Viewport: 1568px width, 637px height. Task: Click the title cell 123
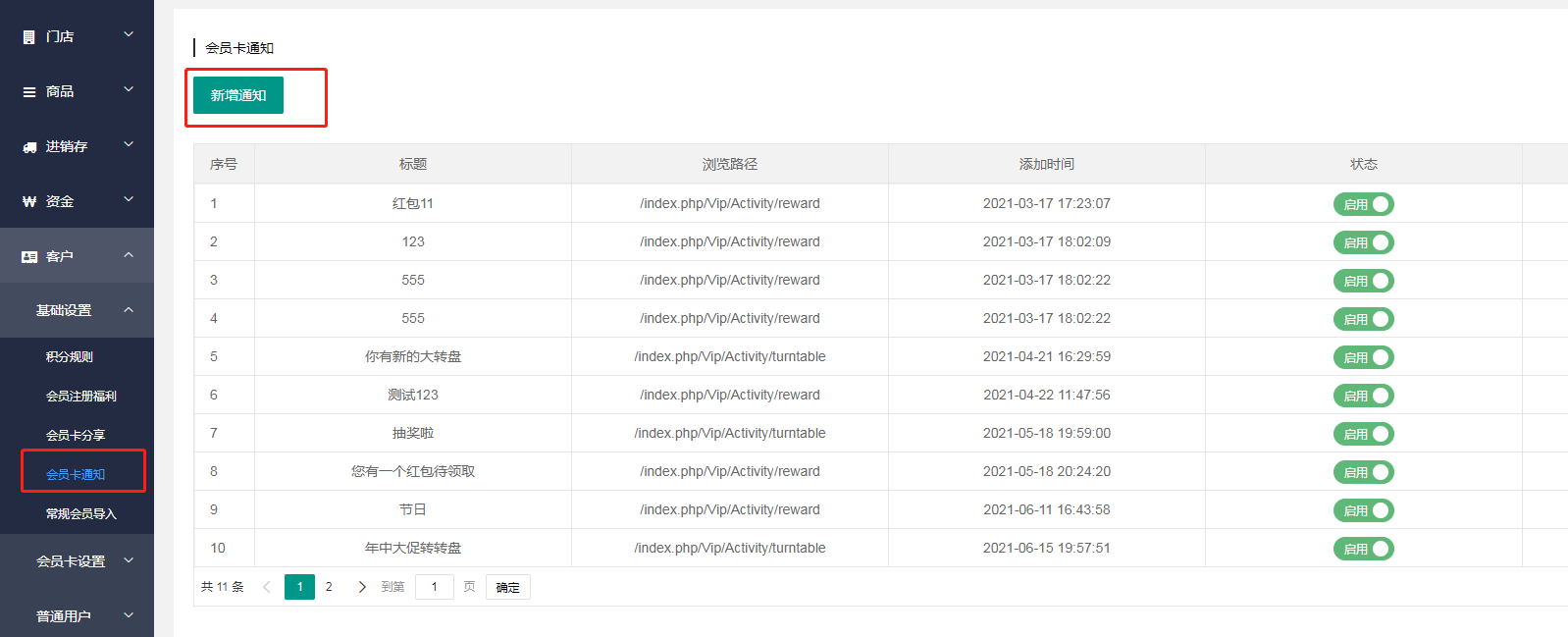click(x=413, y=241)
